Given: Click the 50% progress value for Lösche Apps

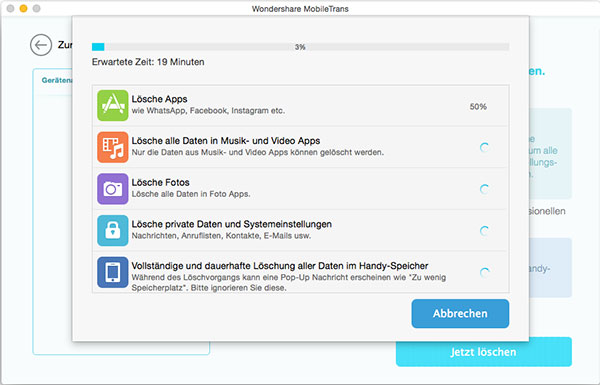Looking at the screenshot, I should (478, 106).
